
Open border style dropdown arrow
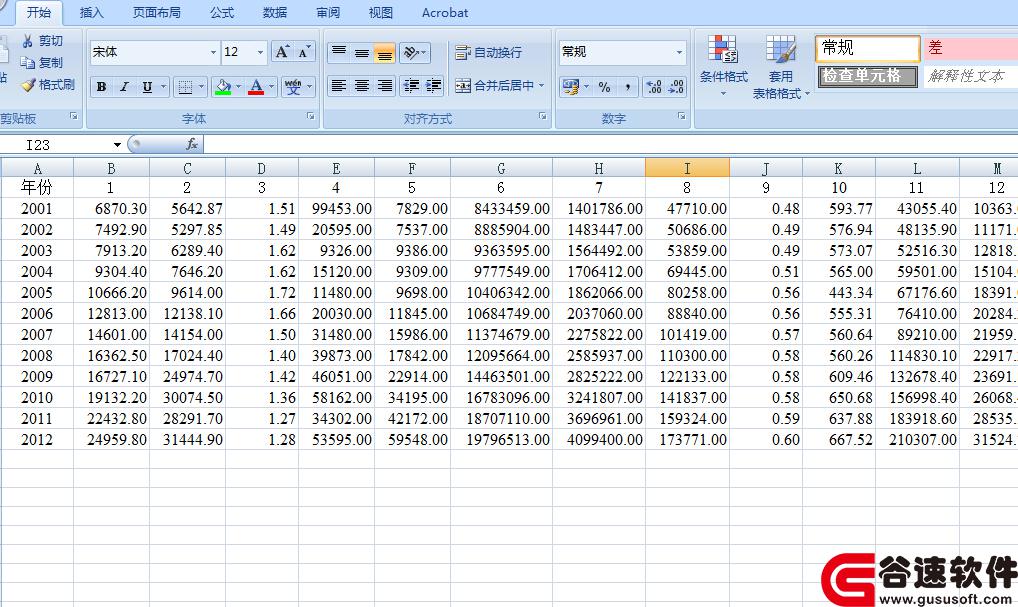201,86
